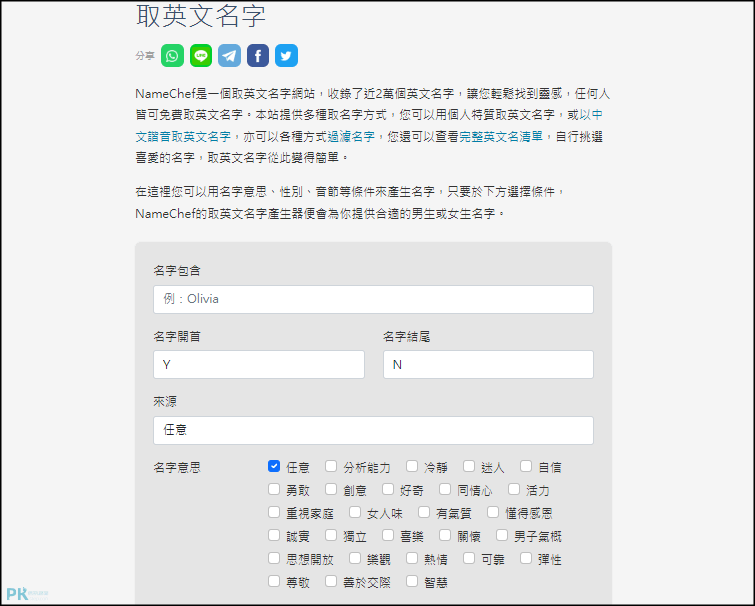Check the 分析能力 checkbox
Screen dimensions: 755x606
[x=331, y=466]
